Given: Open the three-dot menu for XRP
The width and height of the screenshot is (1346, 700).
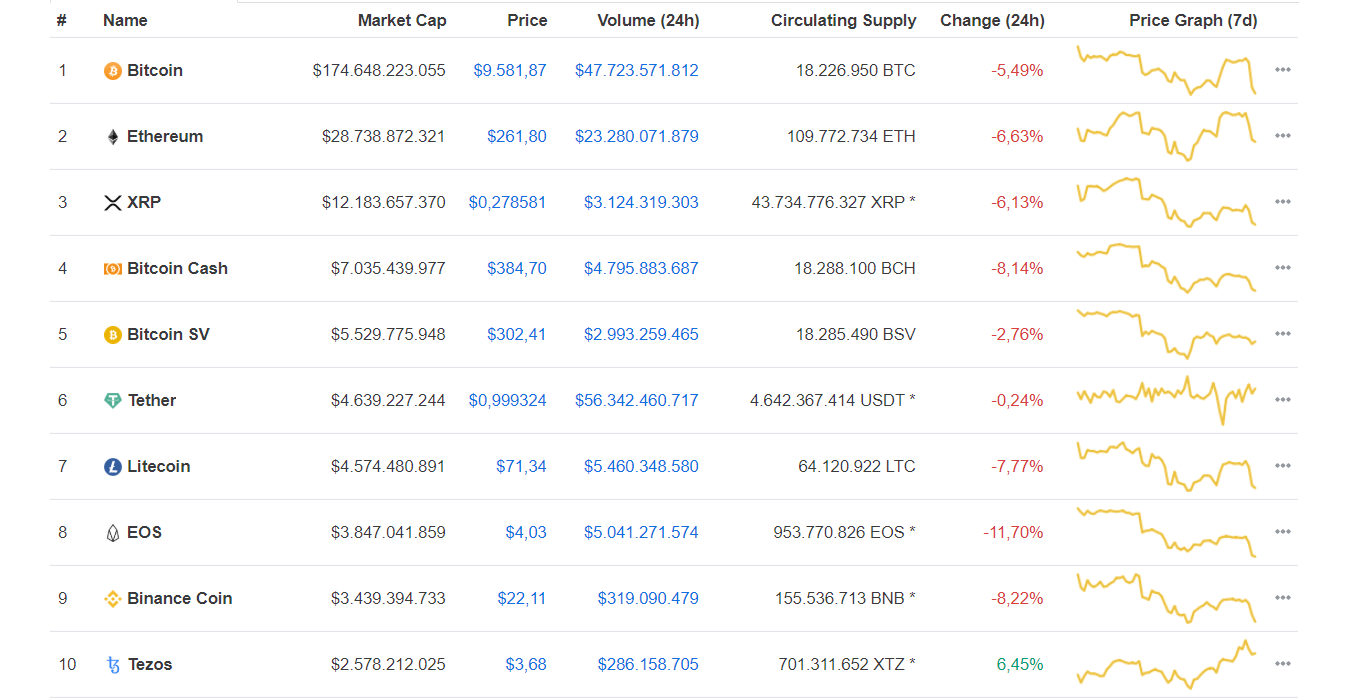Looking at the screenshot, I should point(1283,202).
